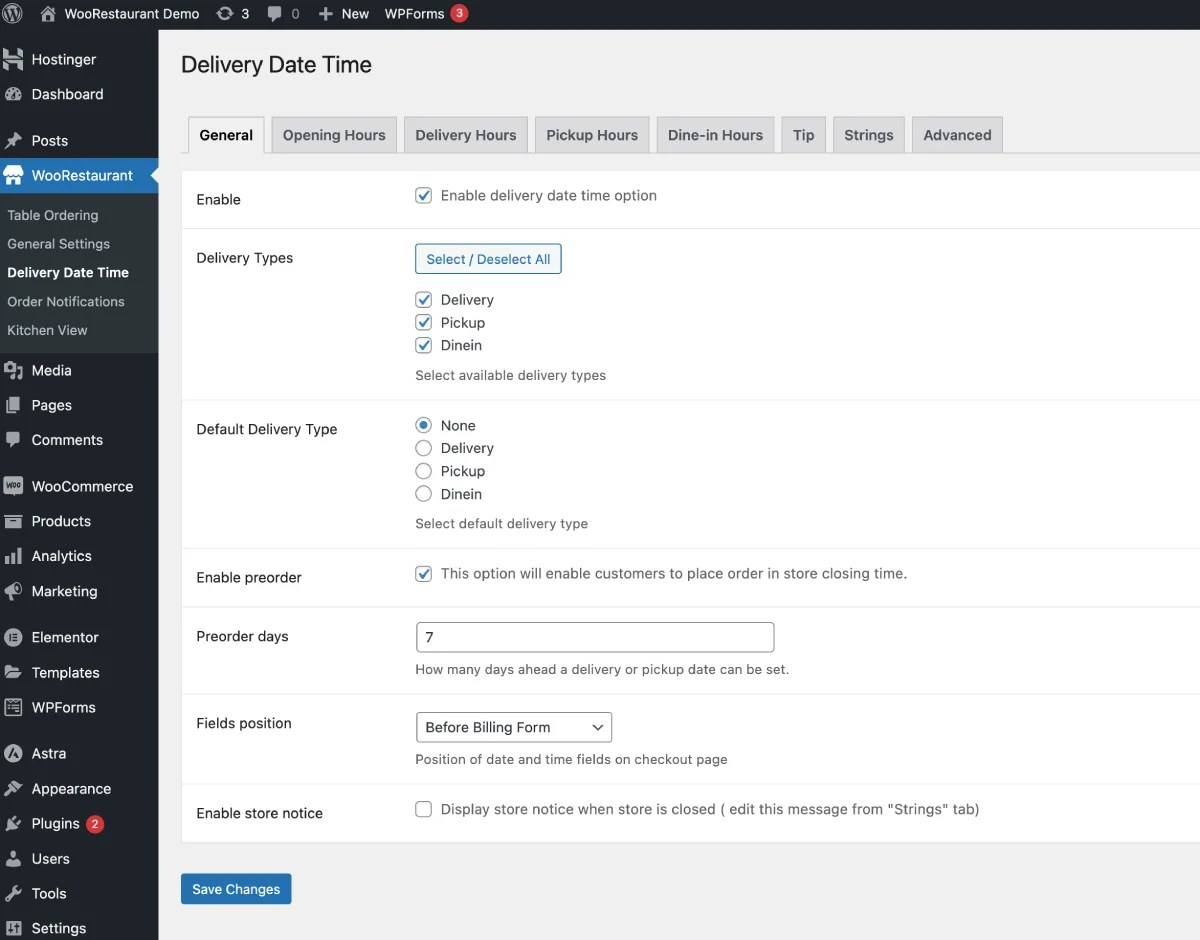Select the Elementor sidebar icon
The width and height of the screenshot is (1200, 940).
(66, 637)
